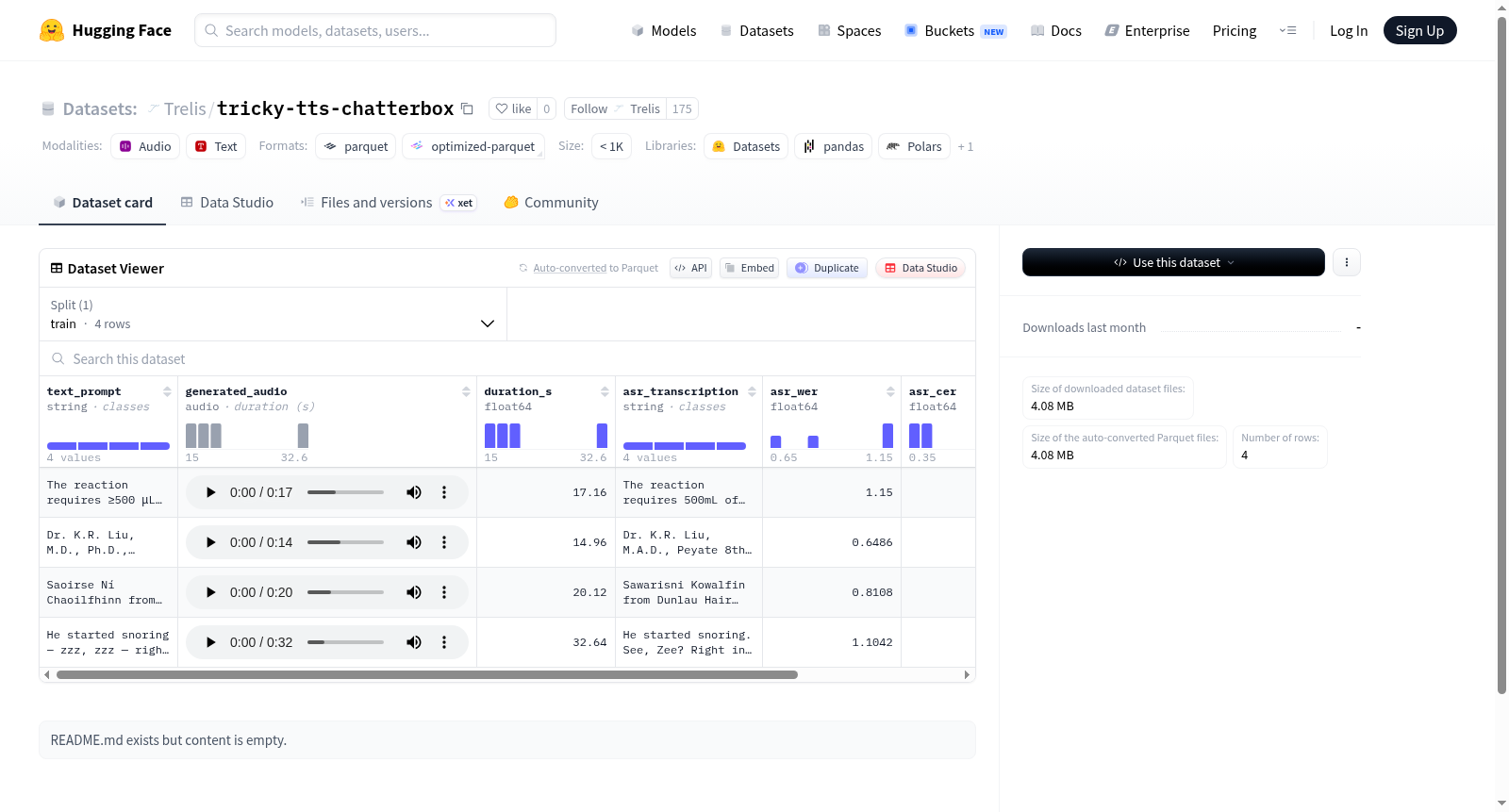Viewport: 1509px width, 812px height.
Task: Open more options for 0:14 audio
Action: (444, 542)
